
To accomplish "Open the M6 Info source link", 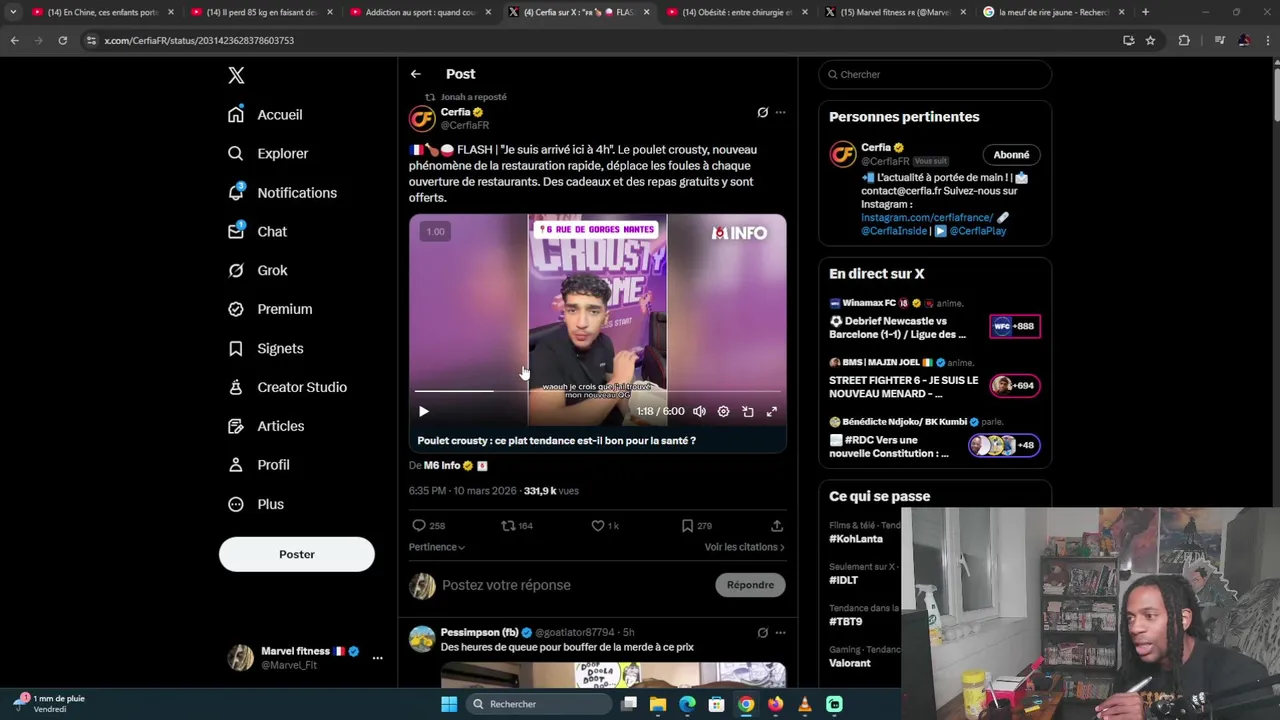I will point(442,465).
